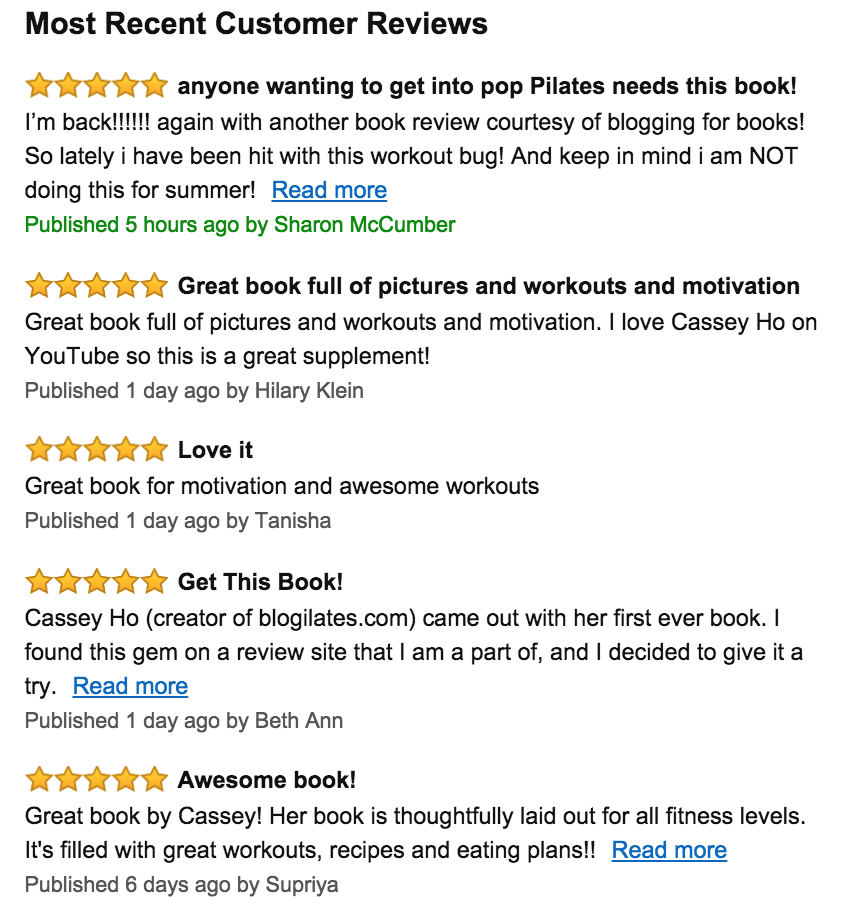Click "Read more" on Supriya's review

(669, 850)
